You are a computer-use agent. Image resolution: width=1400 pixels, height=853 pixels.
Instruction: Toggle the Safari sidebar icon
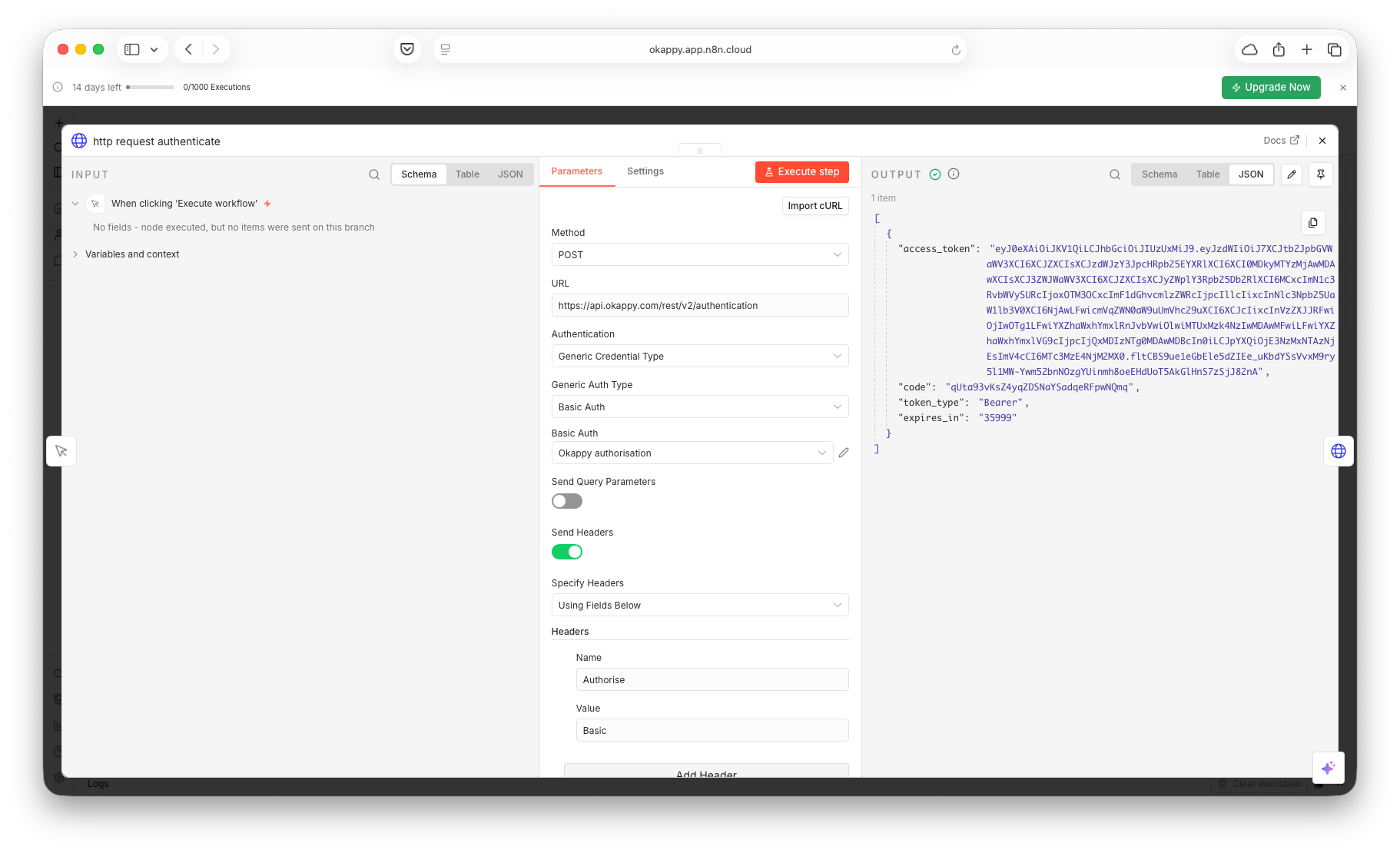(x=132, y=50)
